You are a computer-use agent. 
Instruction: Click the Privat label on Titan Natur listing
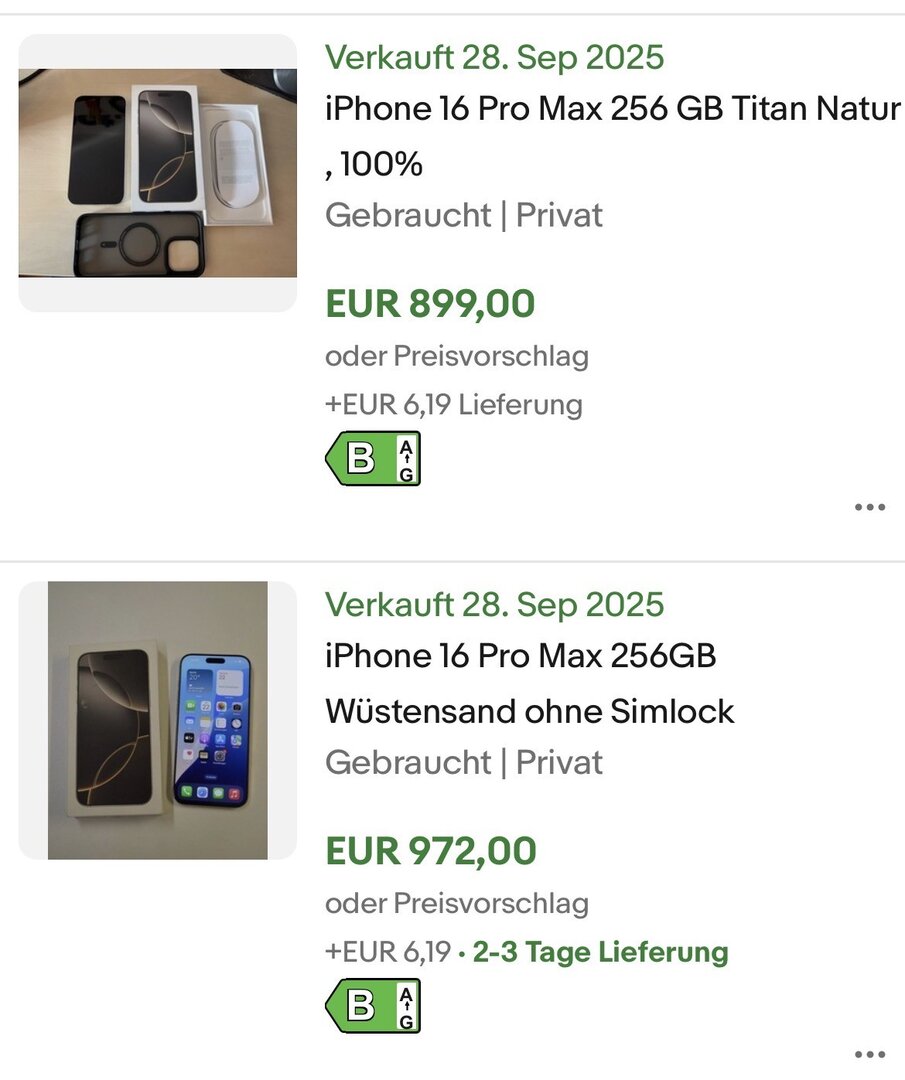click(559, 215)
